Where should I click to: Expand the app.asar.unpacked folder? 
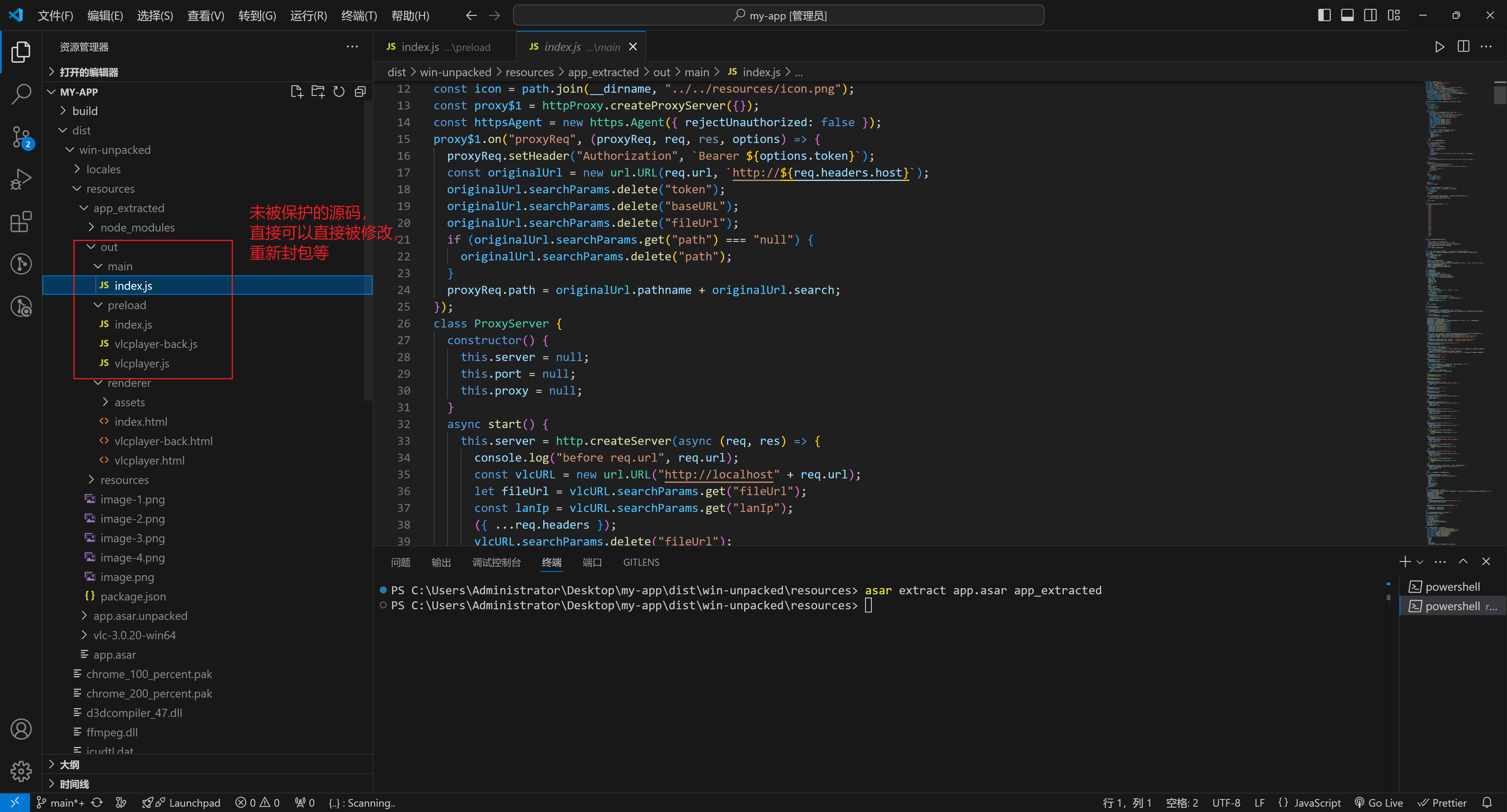click(x=207, y=615)
